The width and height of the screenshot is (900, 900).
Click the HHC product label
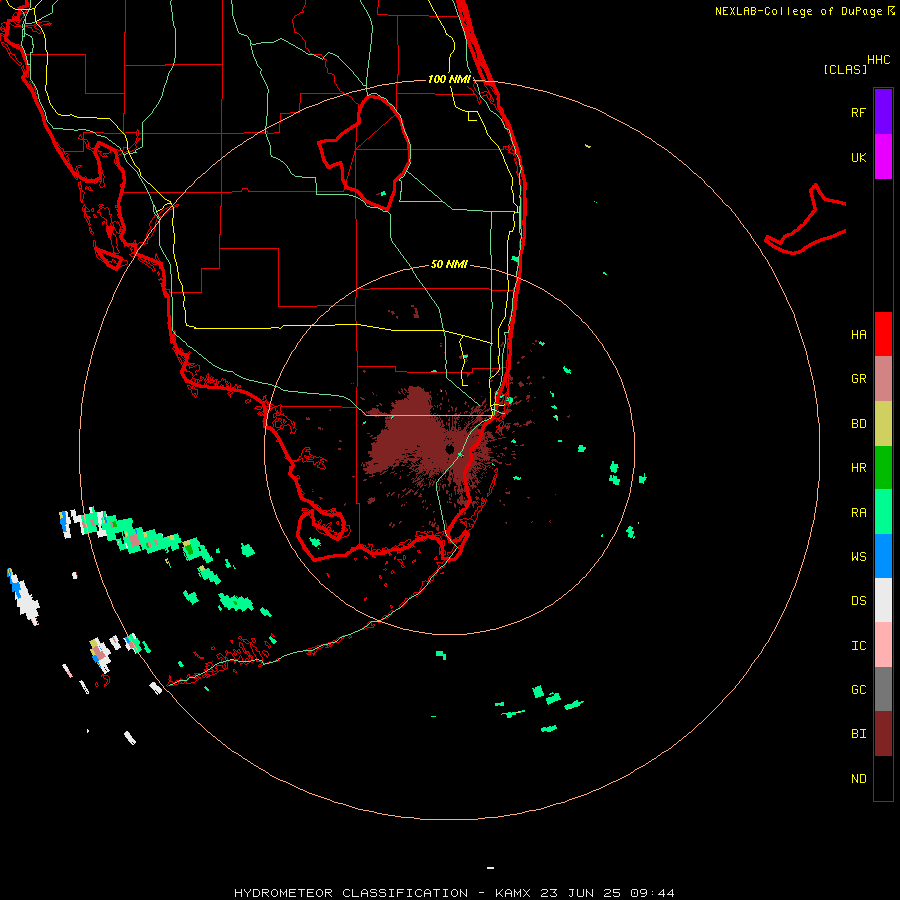878,60
